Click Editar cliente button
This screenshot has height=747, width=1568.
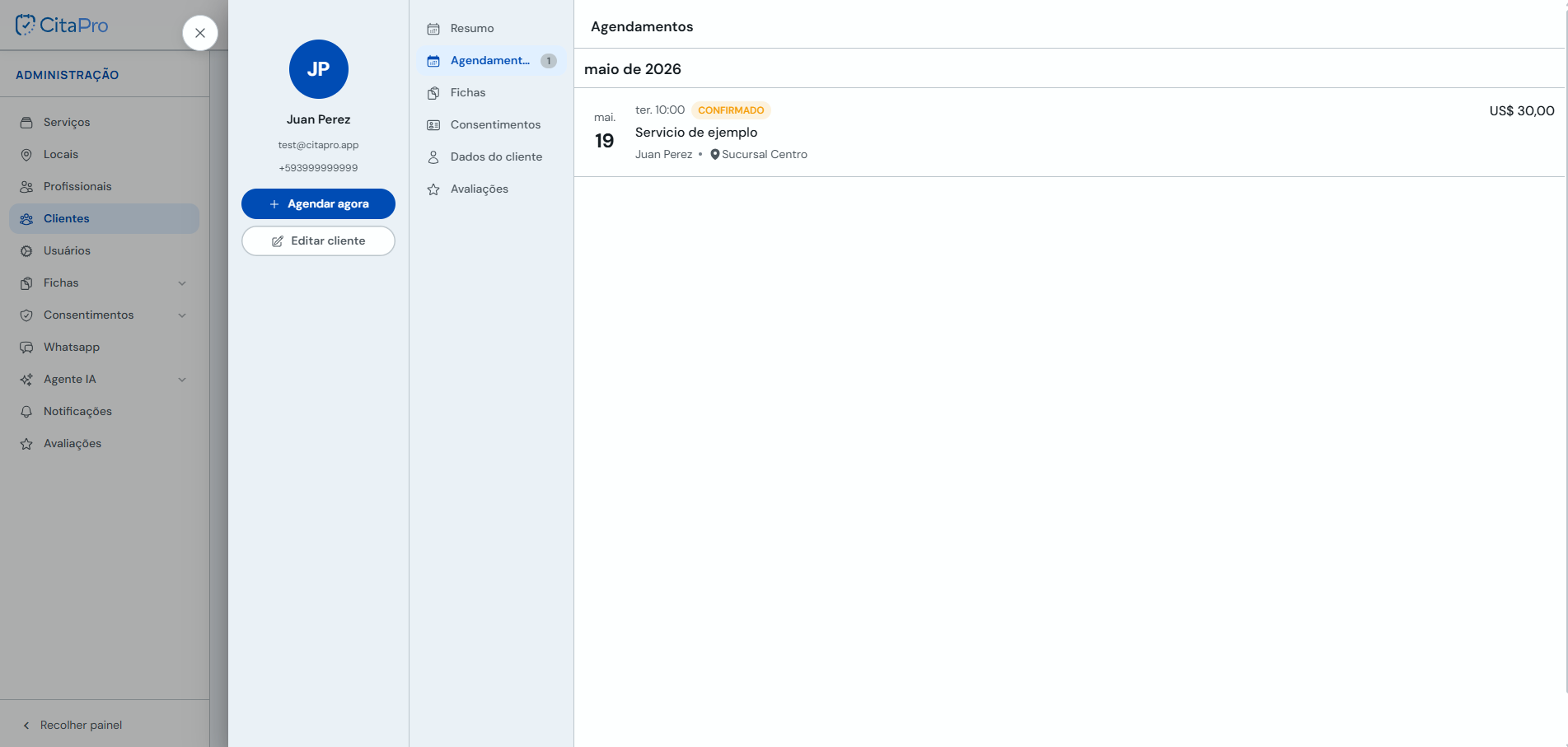click(x=318, y=240)
